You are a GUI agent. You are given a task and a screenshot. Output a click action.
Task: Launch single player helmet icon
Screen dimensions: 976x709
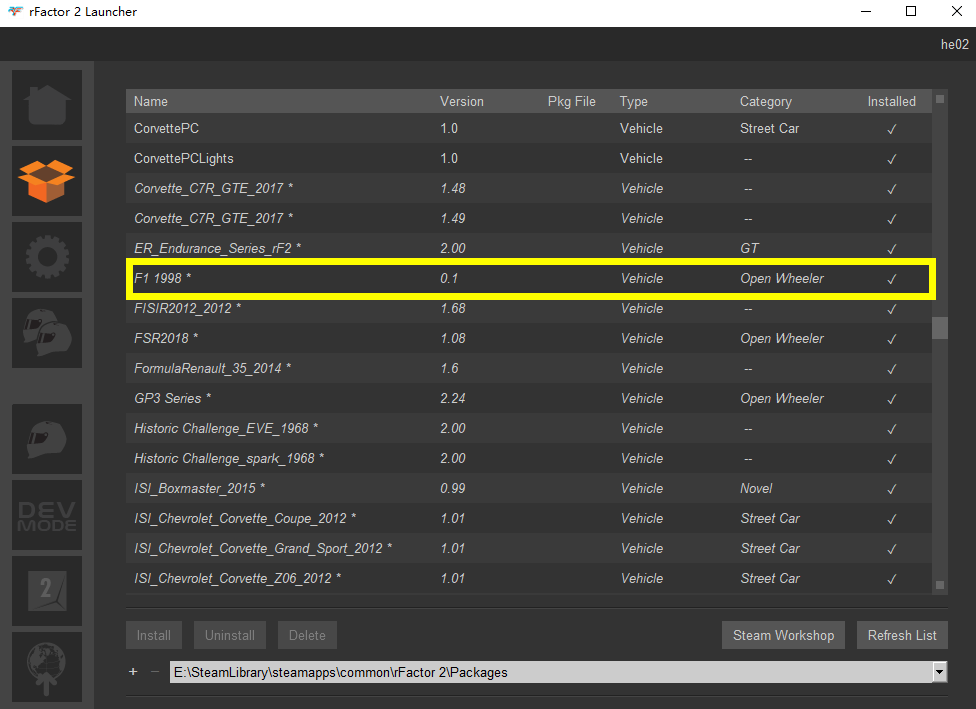click(47, 439)
